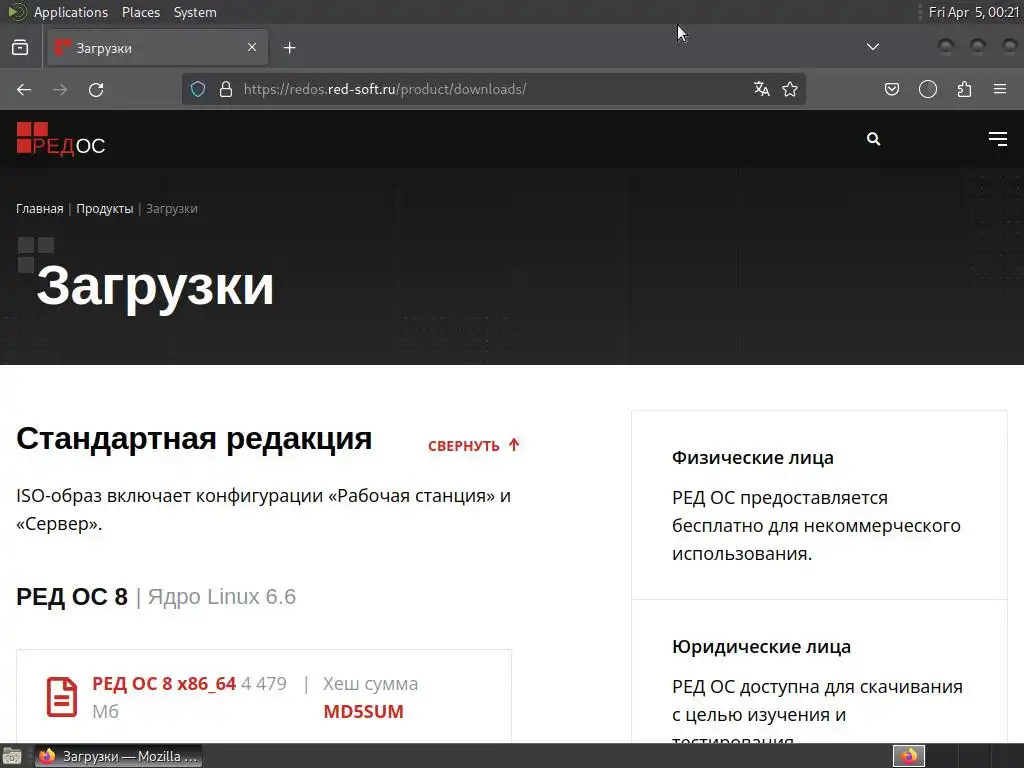Translate this page icon
The height and width of the screenshot is (768, 1024).
[761, 89]
